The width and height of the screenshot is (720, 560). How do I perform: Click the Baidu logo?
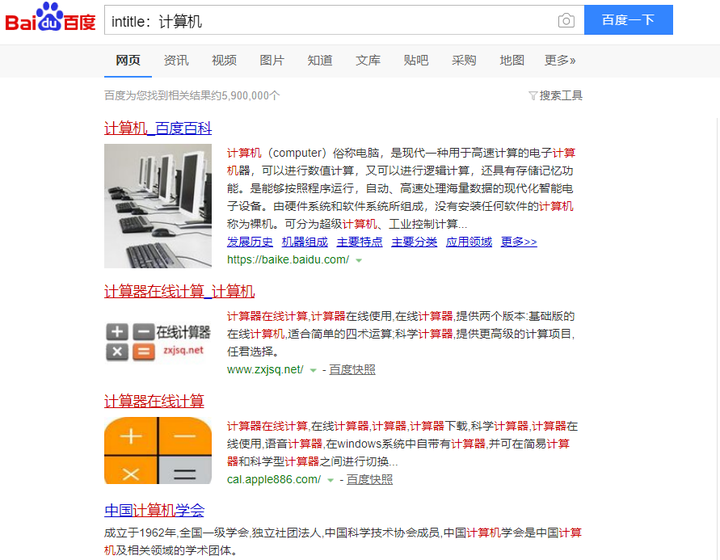(x=50, y=17)
